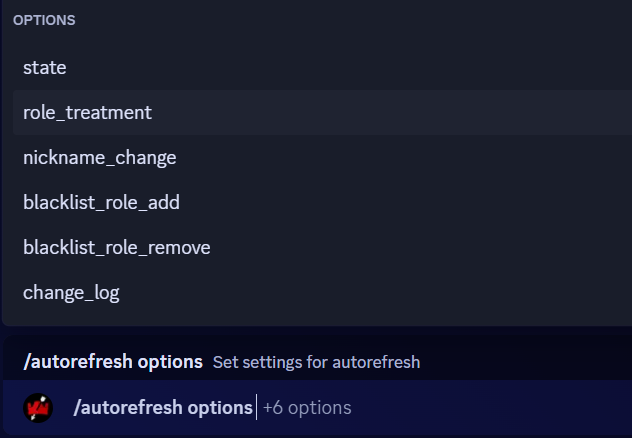This screenshot has width=632, height=438.
Task: Click 'Set settings for autorefresh' description text
Action: pyautogui.click(x=316, y=362)
